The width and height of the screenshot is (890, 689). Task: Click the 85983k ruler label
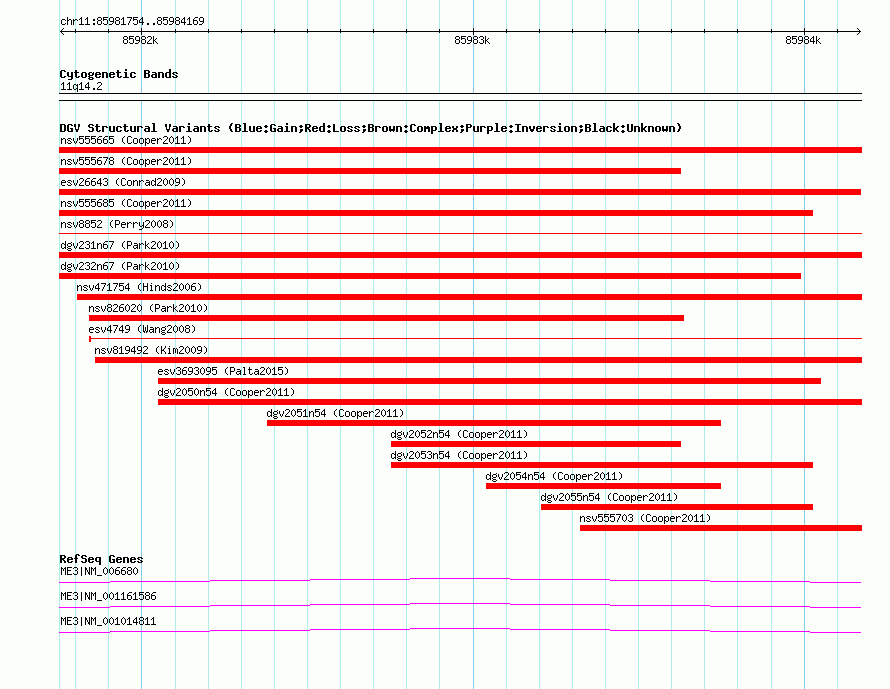point(472,40)
